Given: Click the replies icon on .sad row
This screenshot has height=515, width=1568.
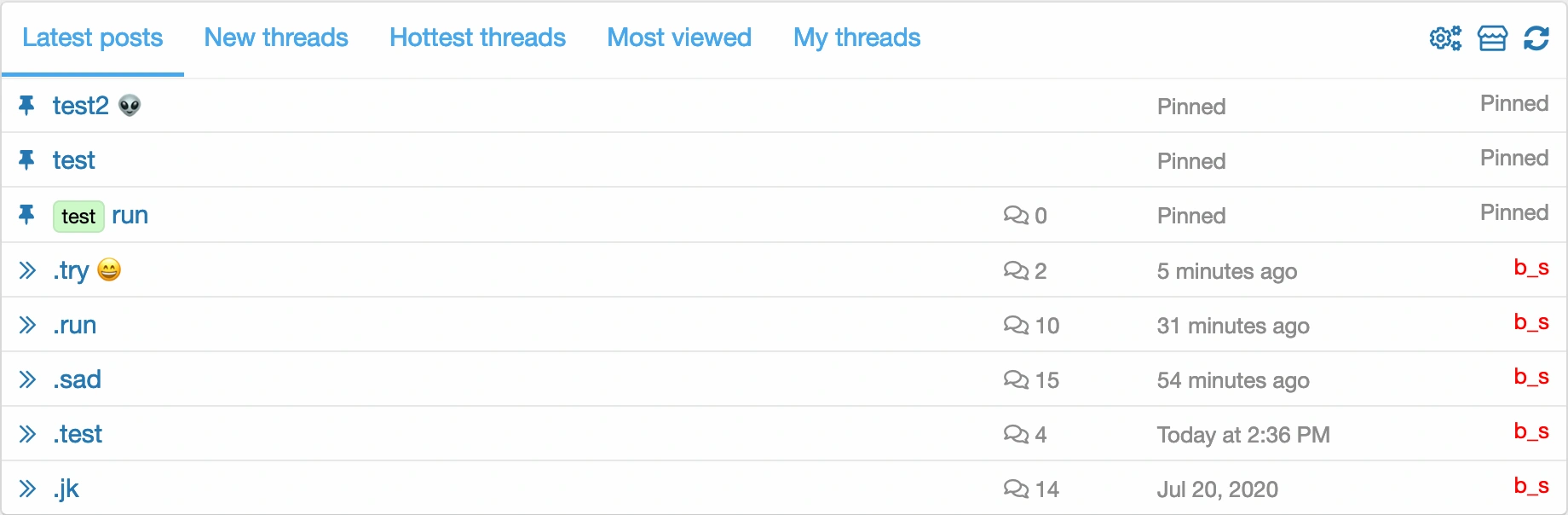Looking at the screenshot, I should coord(1016,379).
